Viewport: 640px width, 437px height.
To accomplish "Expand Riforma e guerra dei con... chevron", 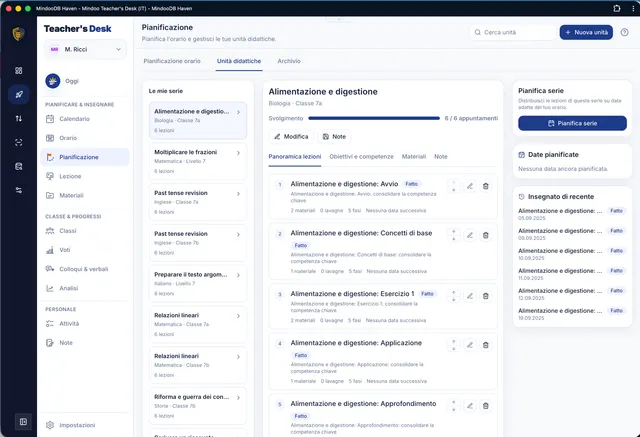I will click(238, 398).
